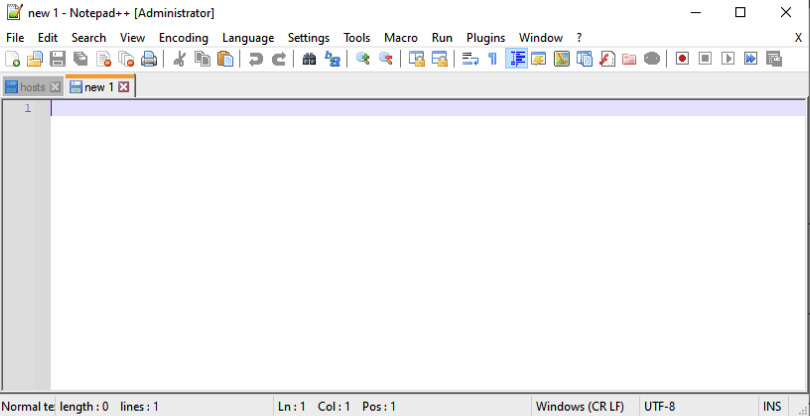Image resolution: width=810 pixels, height=416 pixels.
Task: Open the Encoding menu
Action: click(x=183, y=38)
